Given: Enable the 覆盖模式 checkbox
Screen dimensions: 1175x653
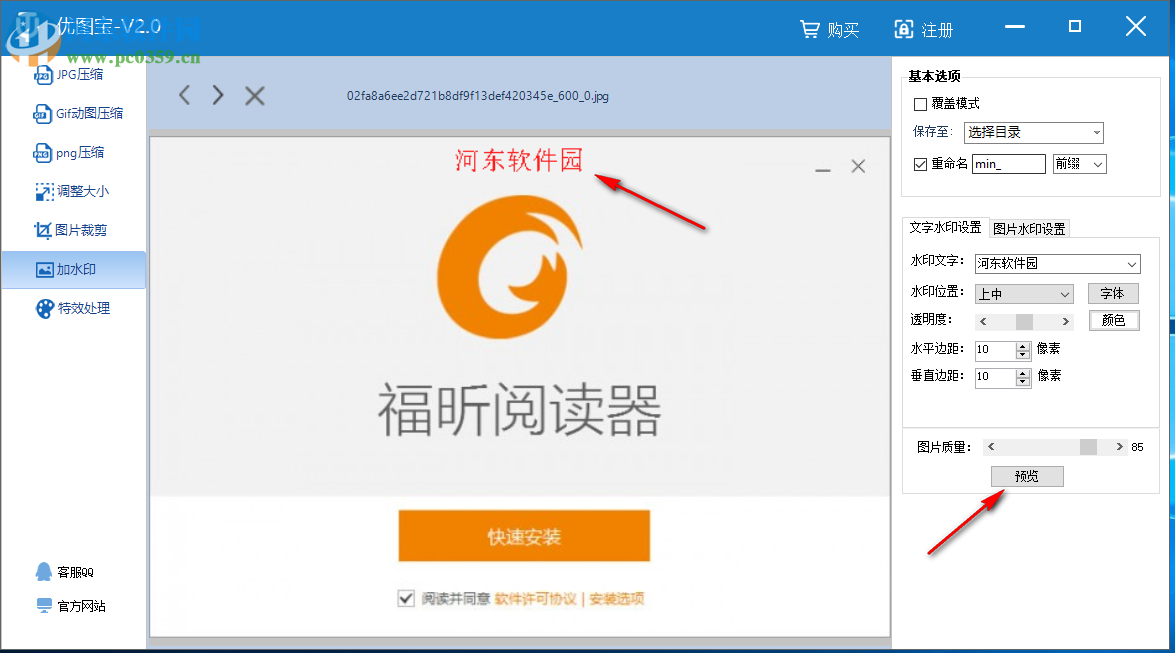Looking at the screenshot, I should (x=918, y=104).
